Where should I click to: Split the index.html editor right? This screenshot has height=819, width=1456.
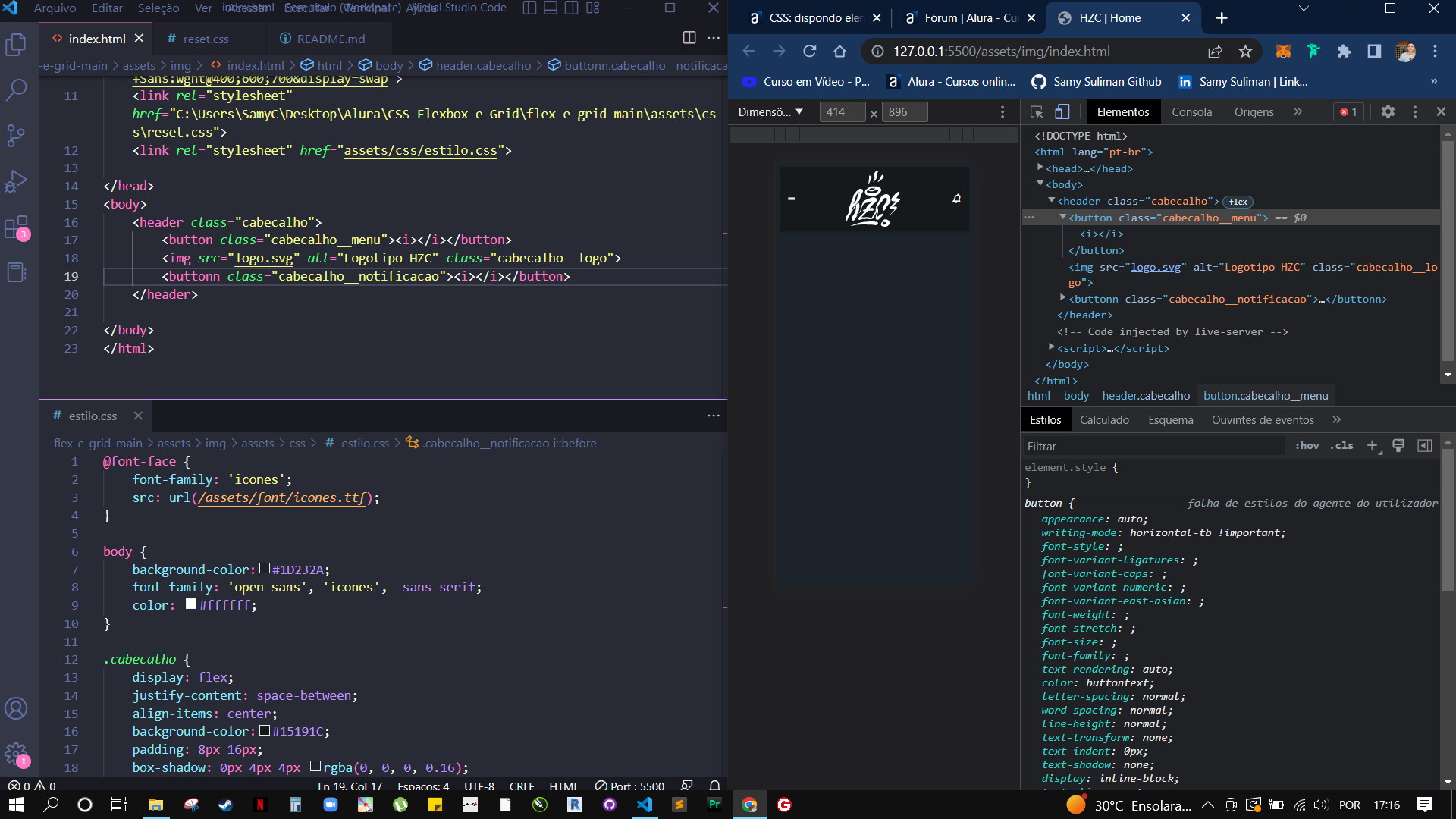(x=689, y=38)
